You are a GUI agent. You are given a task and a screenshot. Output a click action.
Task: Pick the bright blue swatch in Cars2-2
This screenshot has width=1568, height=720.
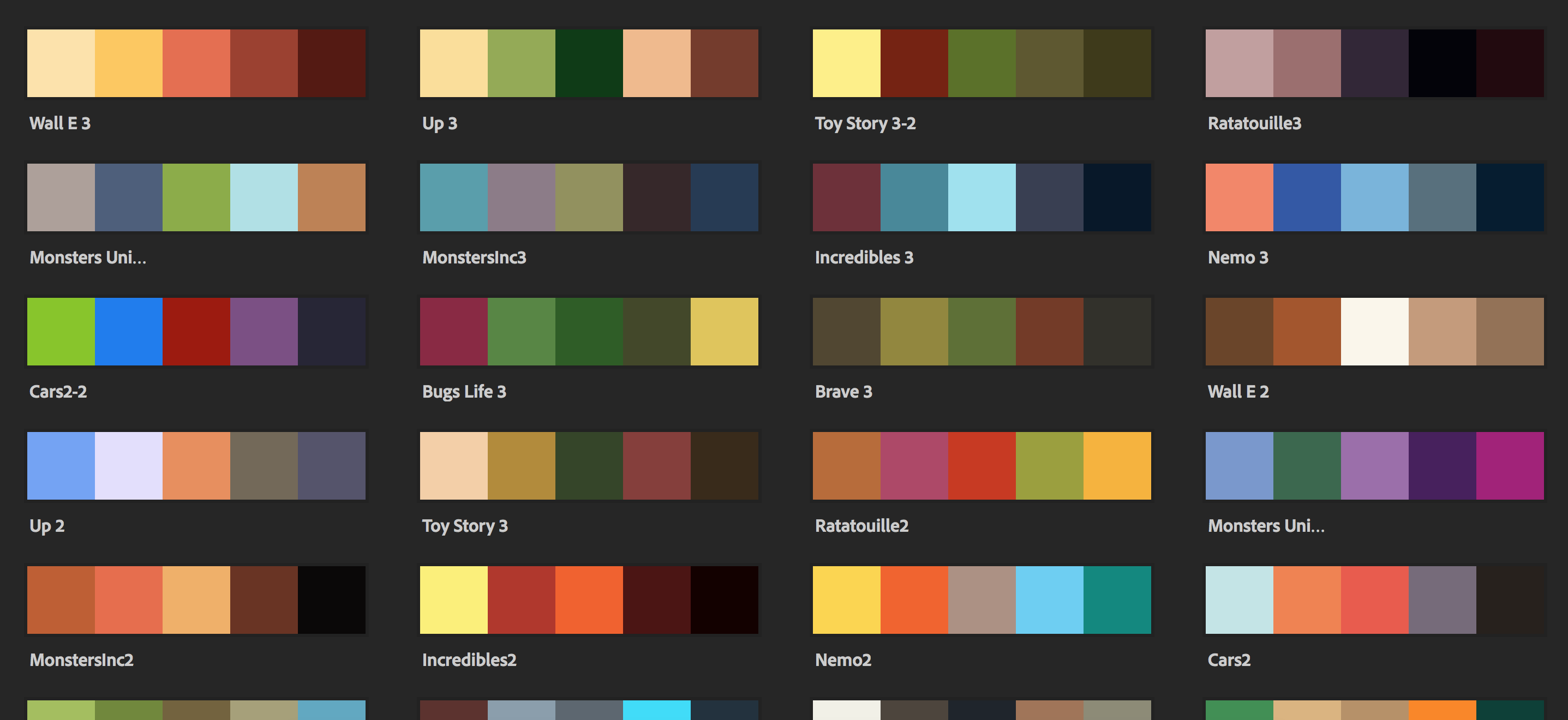coord(128,332)
